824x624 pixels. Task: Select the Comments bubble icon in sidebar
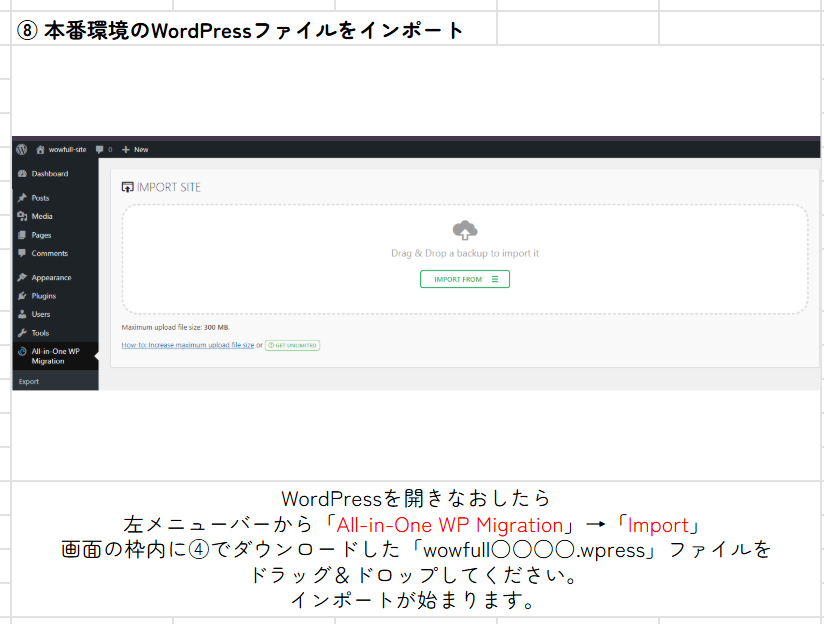pos(21,253)
